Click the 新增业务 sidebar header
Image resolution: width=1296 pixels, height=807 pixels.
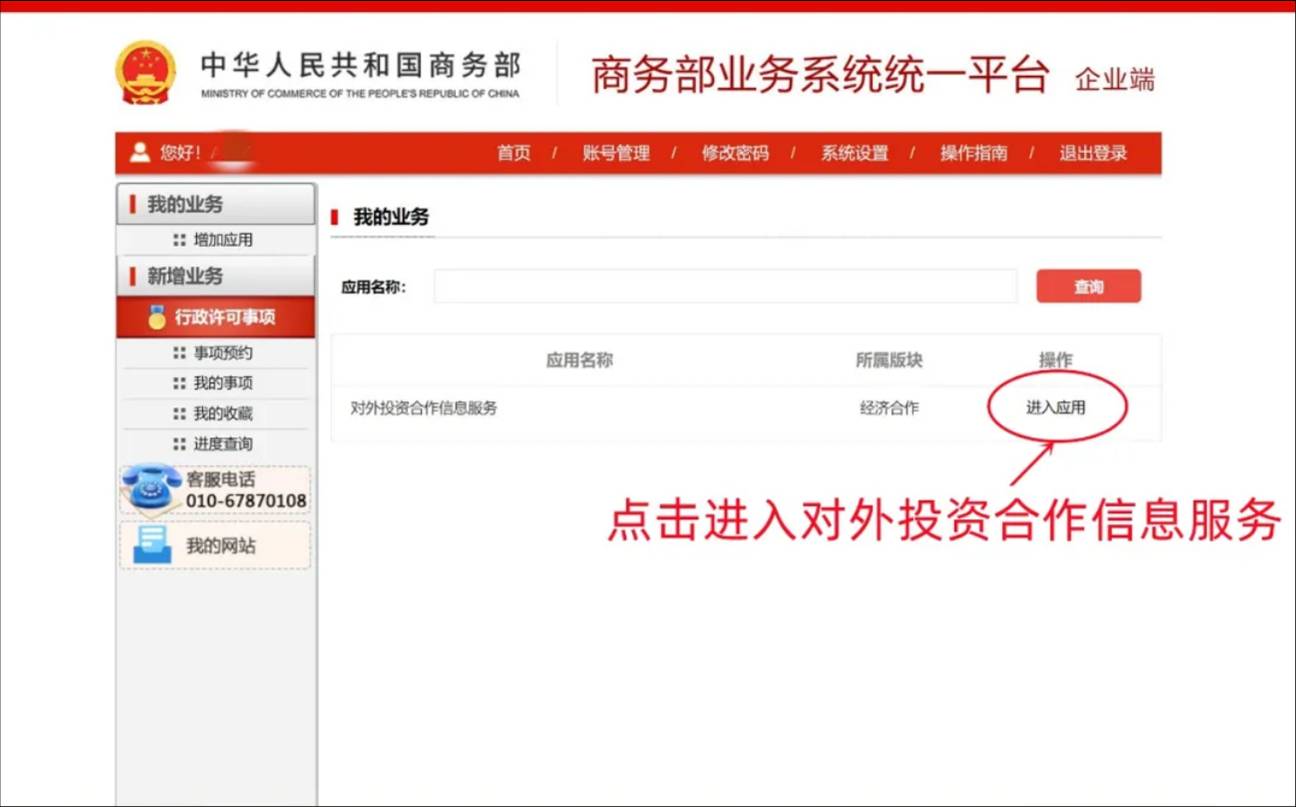[x=216, y=276]
